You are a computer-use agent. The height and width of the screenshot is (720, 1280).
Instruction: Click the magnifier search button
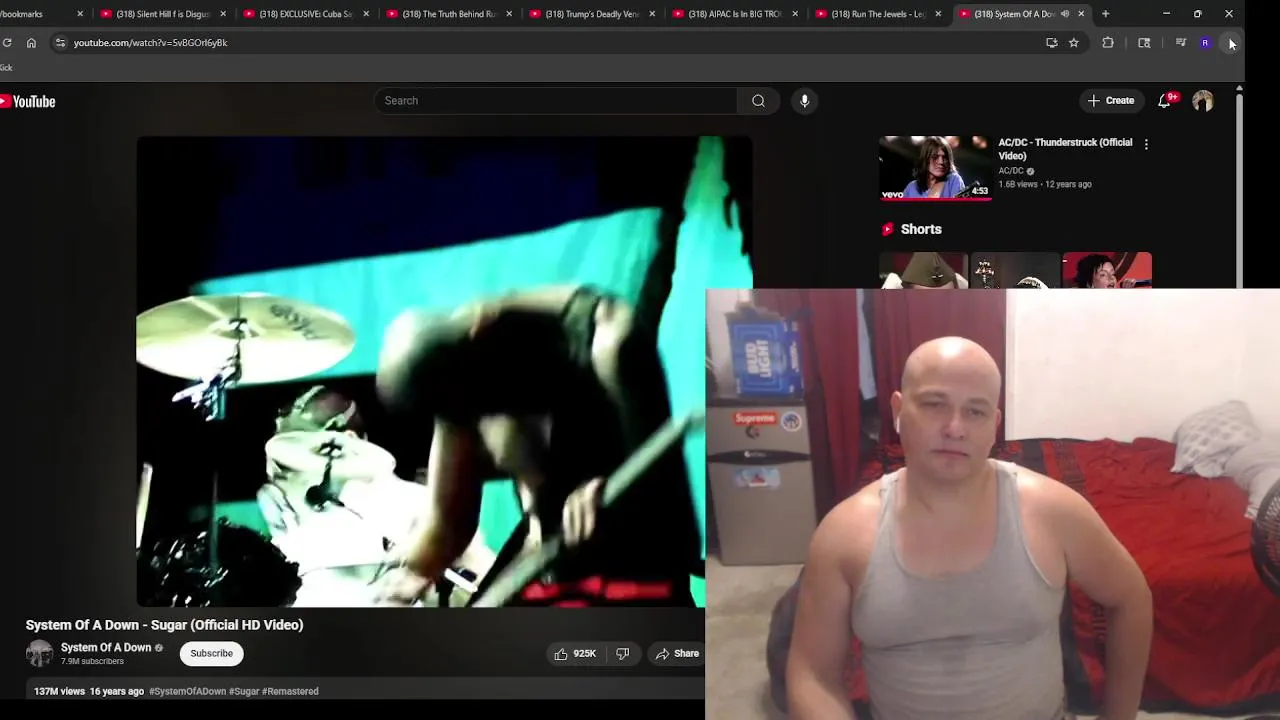pos(758,100)
